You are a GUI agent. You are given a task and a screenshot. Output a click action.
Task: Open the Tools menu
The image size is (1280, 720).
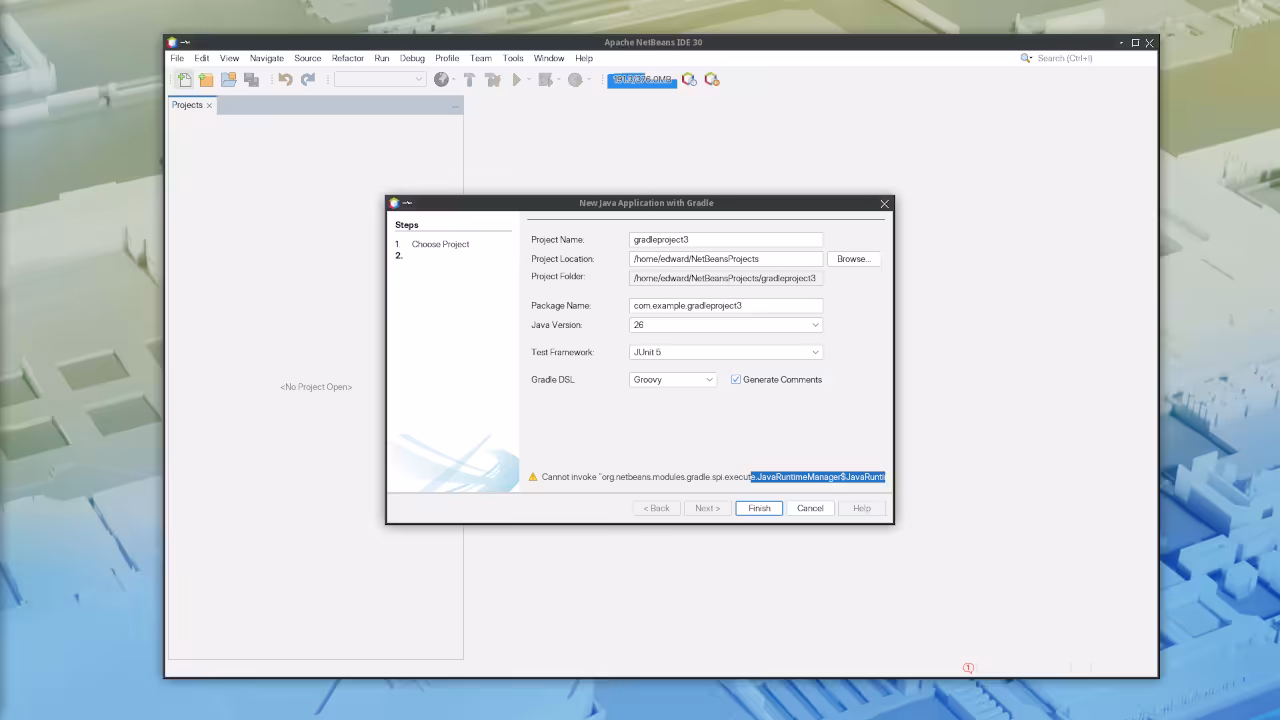[x=513, y=58]
